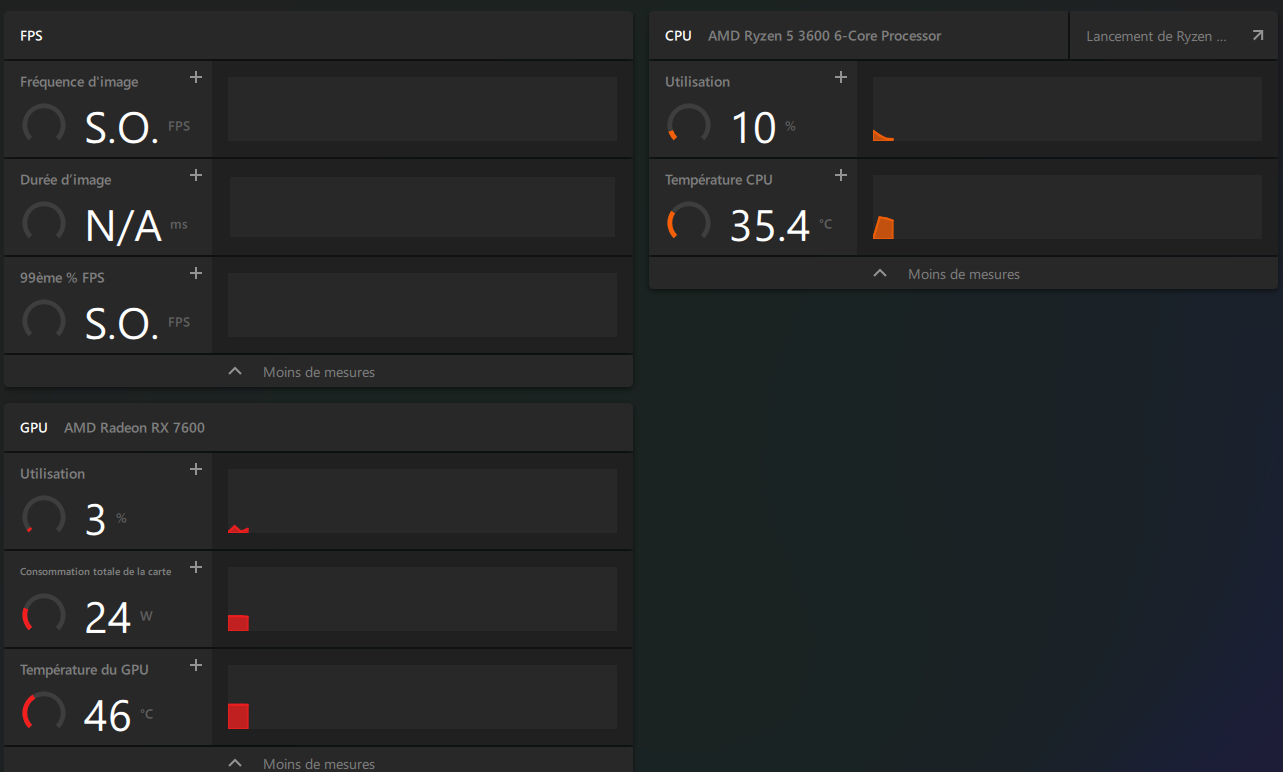Viewport: 1283px width, 772px height.
Task: Click plus icon beside Température CPU
Action: pyautogui.click(x=841, y=175)
